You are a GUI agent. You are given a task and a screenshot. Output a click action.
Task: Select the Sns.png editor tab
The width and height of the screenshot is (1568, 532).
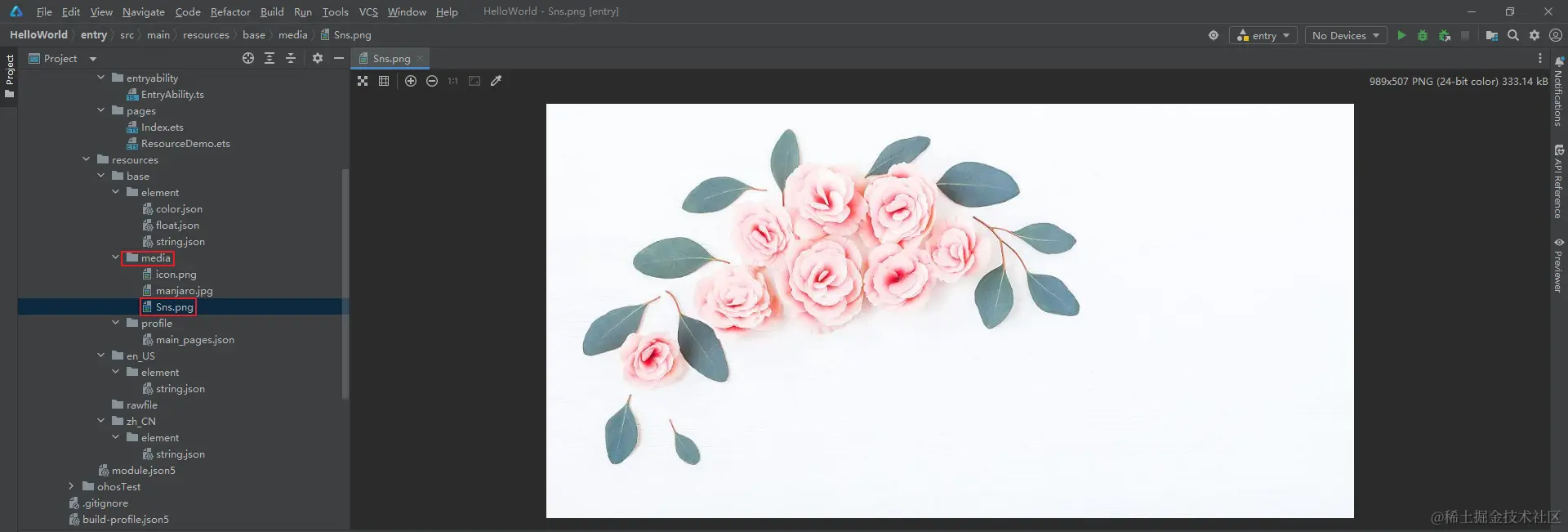[391, 58]
